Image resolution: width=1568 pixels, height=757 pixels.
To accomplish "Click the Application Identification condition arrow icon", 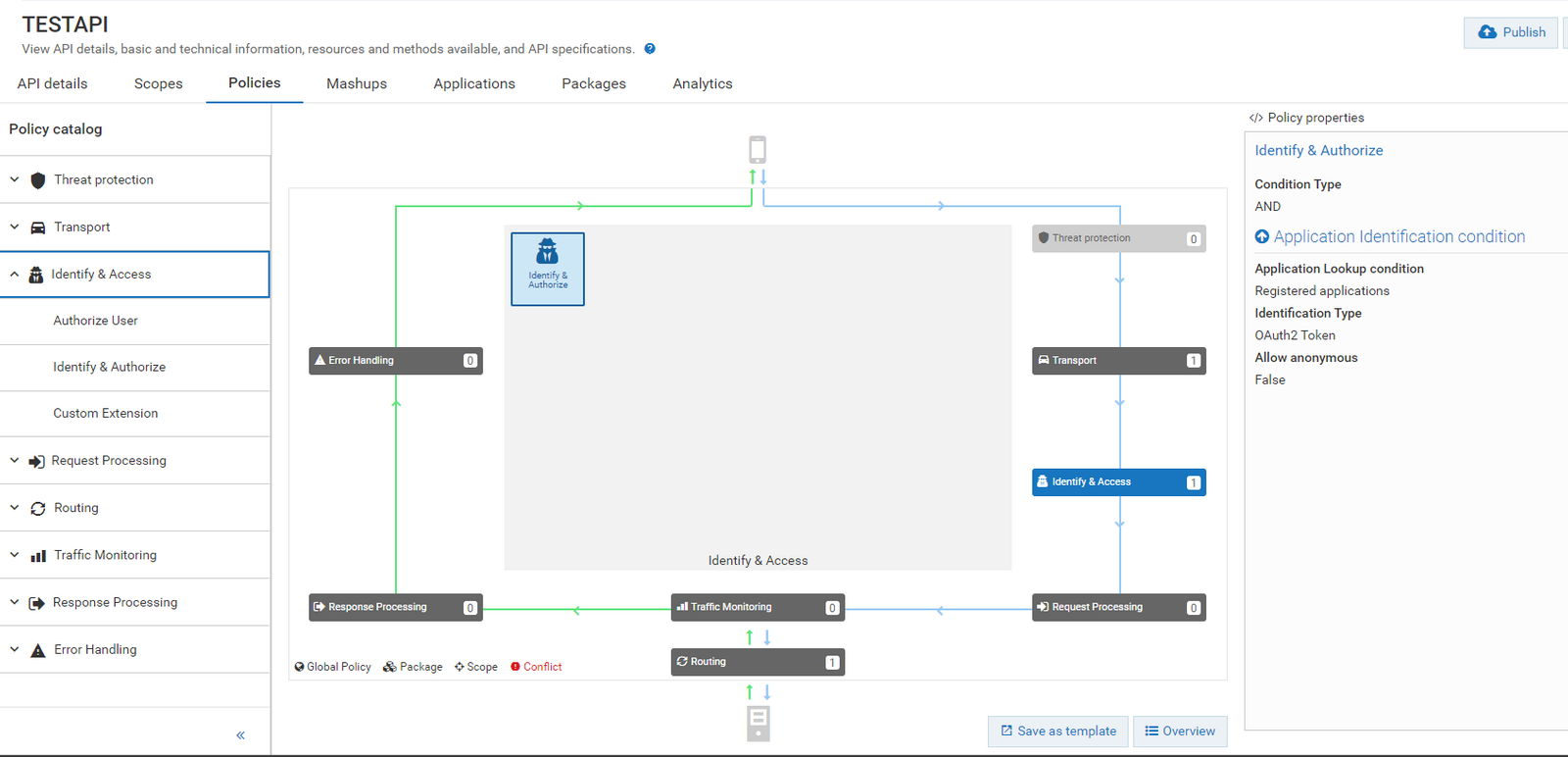I will (1262, 237).
